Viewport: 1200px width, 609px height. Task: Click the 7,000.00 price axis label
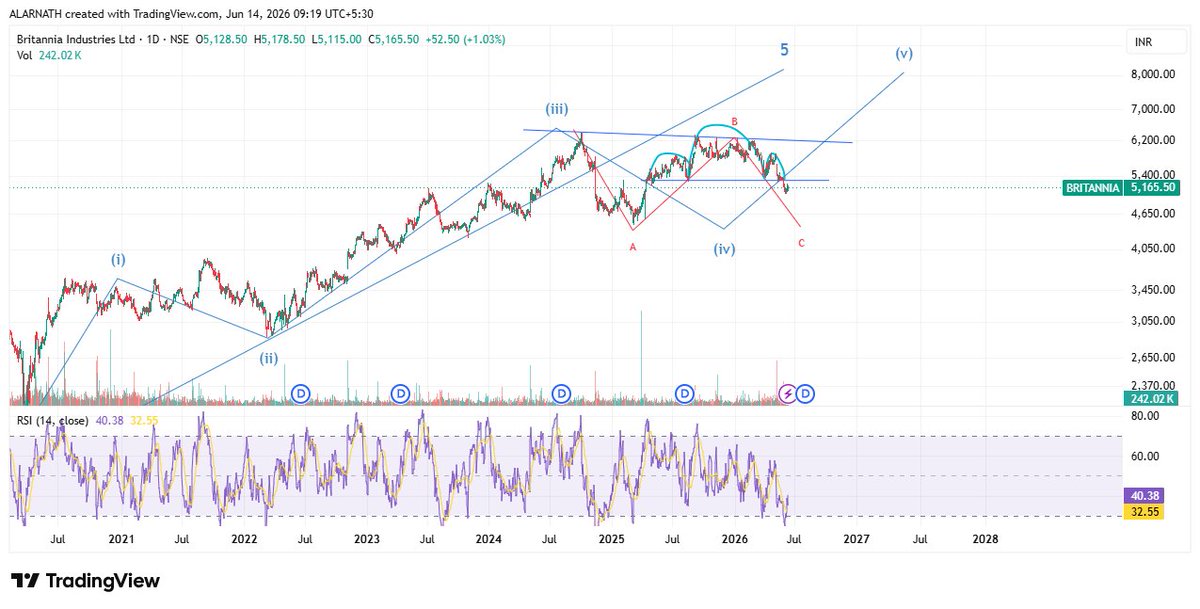click(x=1152, y=109)
